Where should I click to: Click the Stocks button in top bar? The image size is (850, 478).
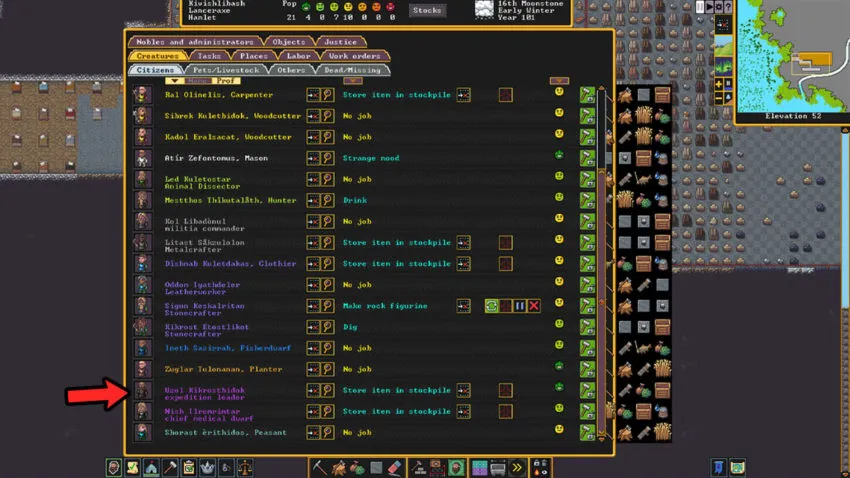click(427, 10)
